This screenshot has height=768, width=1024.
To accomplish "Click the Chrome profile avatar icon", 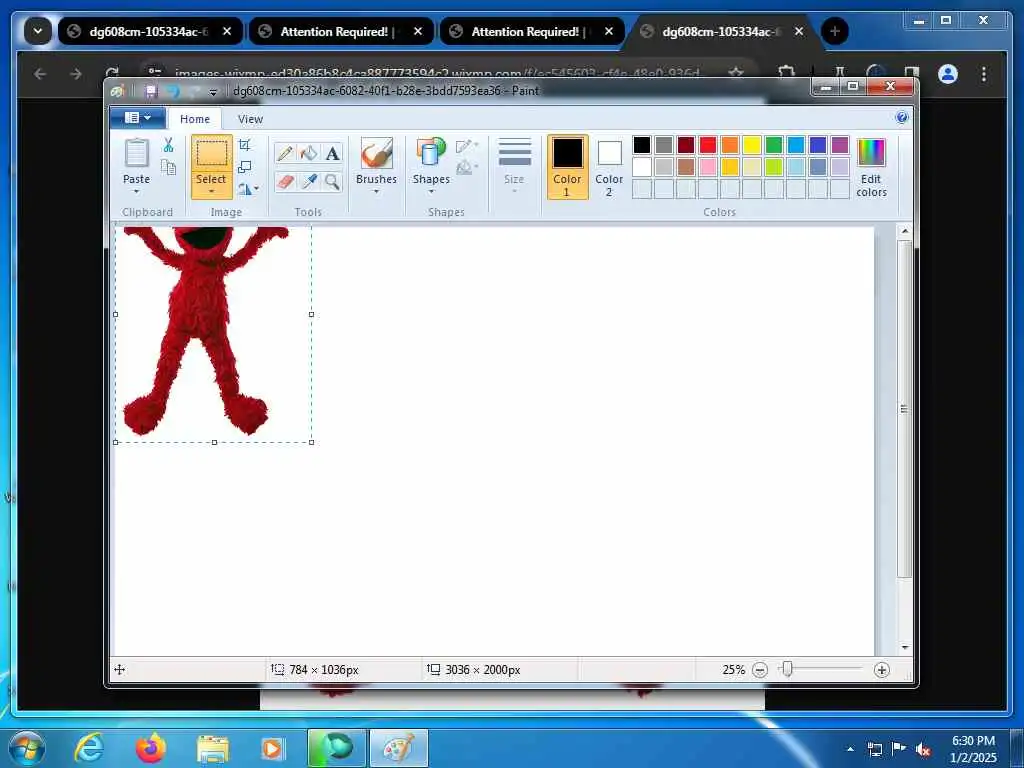I will pos(948,74).
